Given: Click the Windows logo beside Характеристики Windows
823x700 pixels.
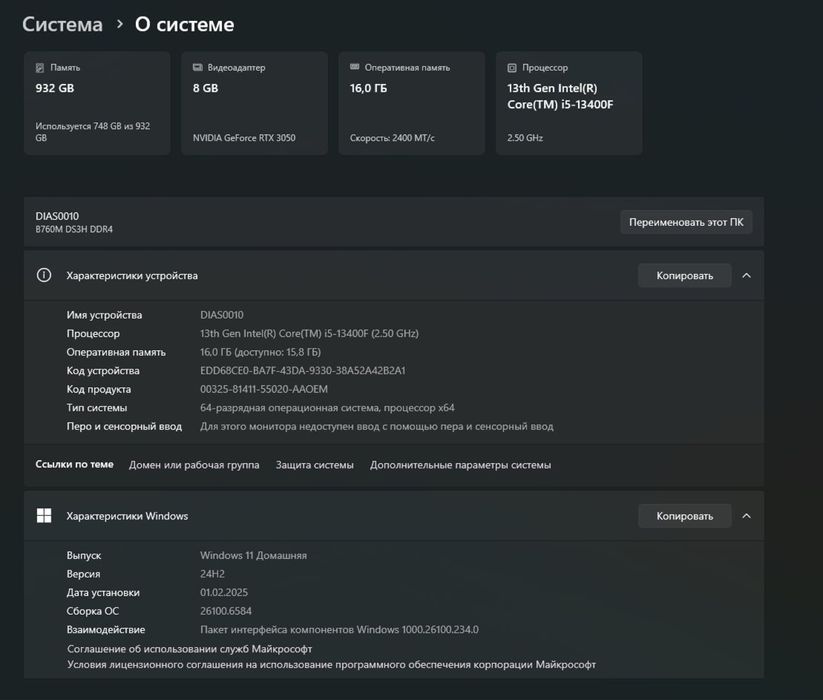Looking at the screenshot, I should click(44, 516).
